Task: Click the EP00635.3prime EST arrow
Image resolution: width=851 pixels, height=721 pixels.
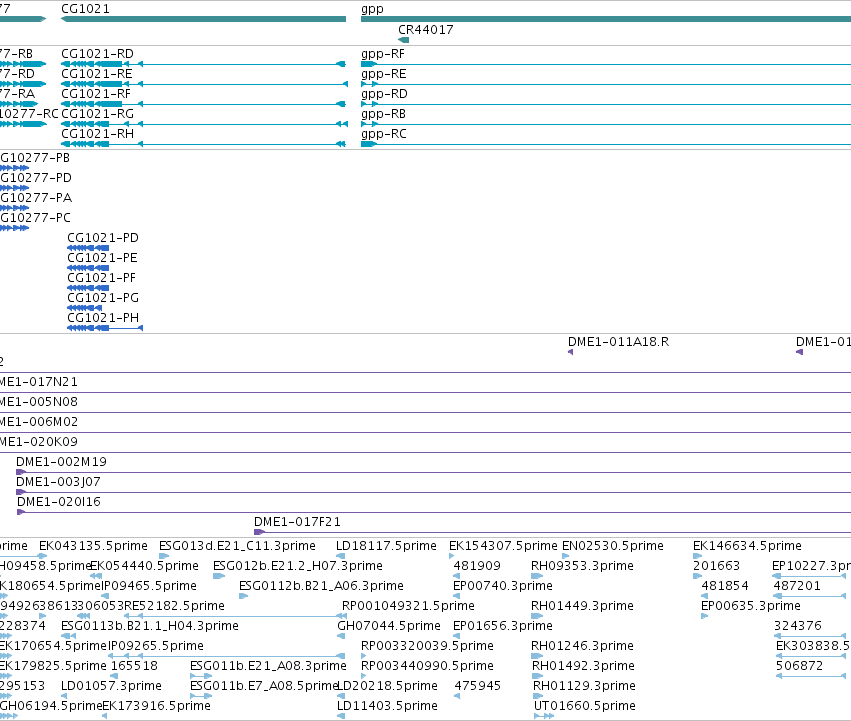Action: point(704,616)
